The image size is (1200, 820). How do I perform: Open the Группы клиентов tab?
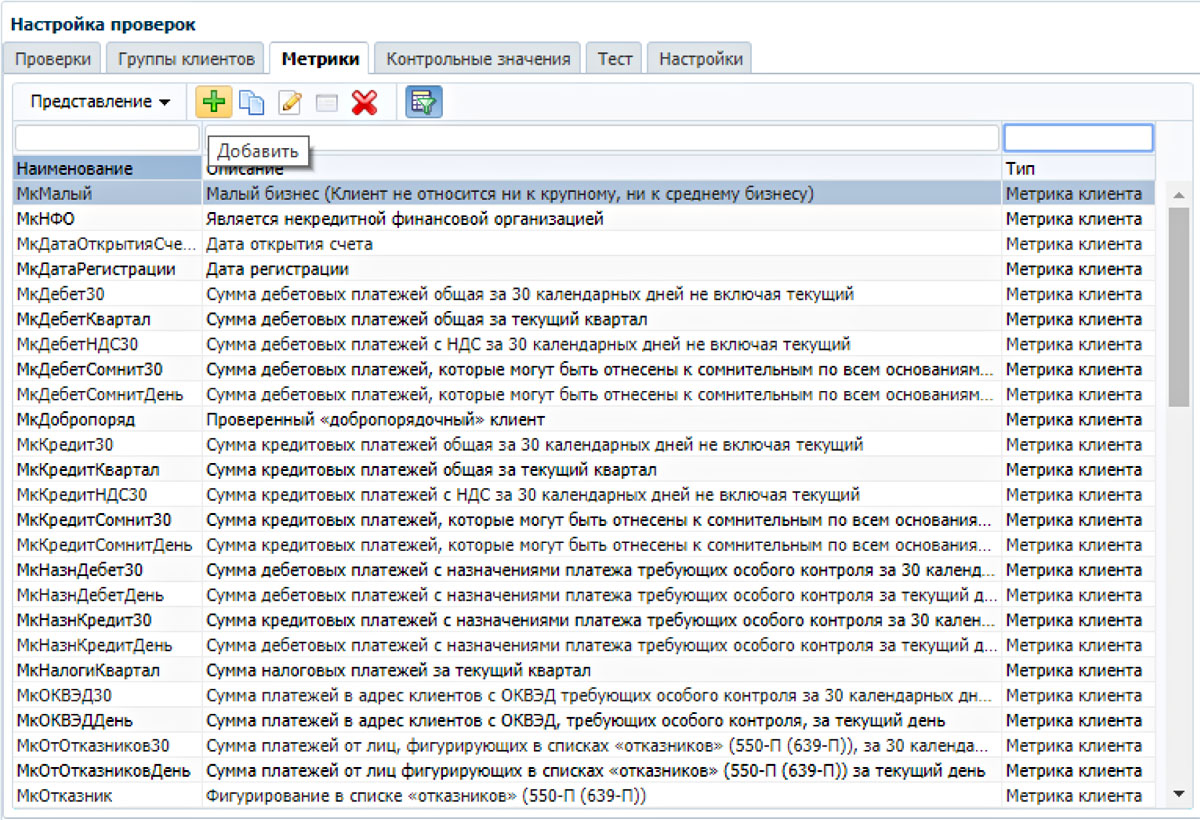pyautogui.click(x=186, y=59)
